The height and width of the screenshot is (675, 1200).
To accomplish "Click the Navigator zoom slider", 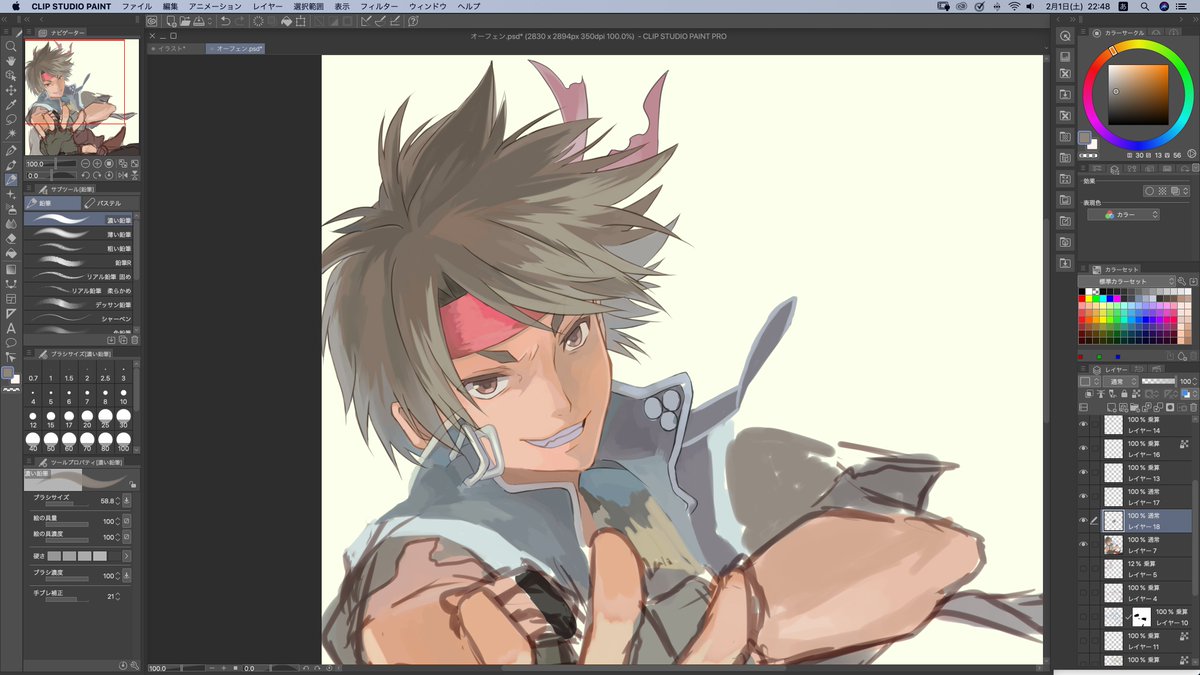I will point(62,163).
